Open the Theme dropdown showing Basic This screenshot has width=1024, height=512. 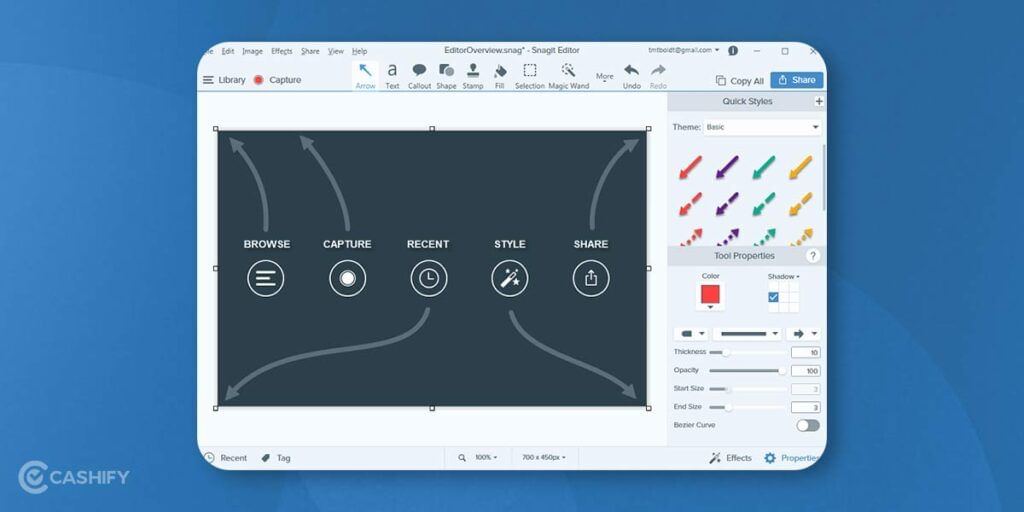[x=763, y=127]
